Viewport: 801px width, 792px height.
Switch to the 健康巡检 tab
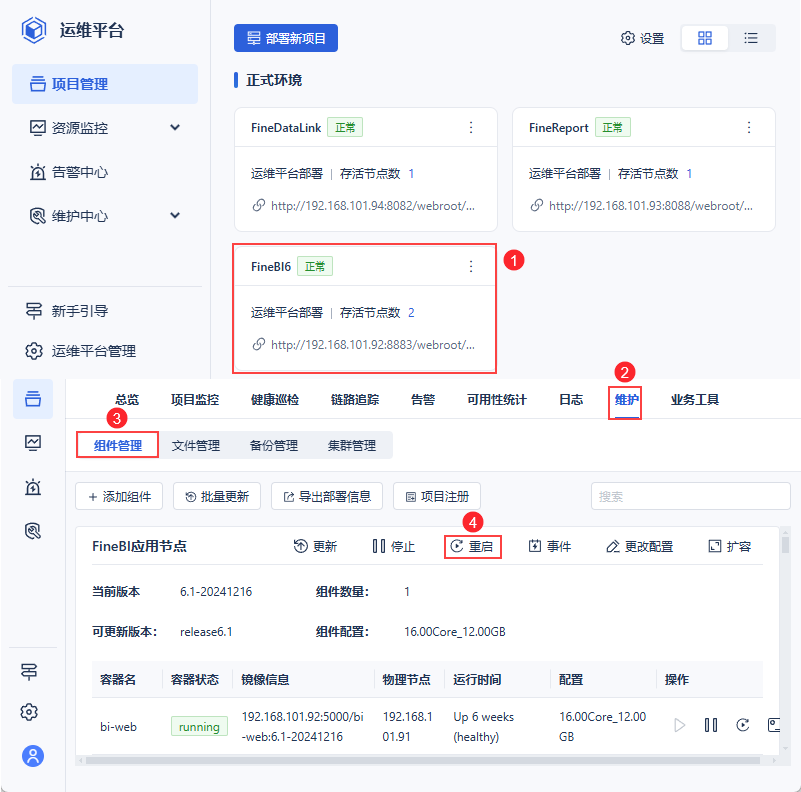click(x=275, y=400)
